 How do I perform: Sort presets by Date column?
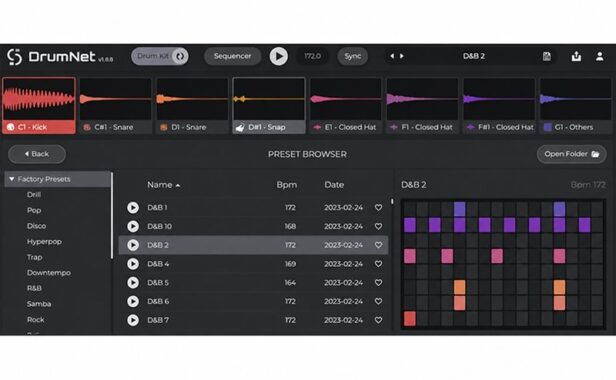click(334, 185)
